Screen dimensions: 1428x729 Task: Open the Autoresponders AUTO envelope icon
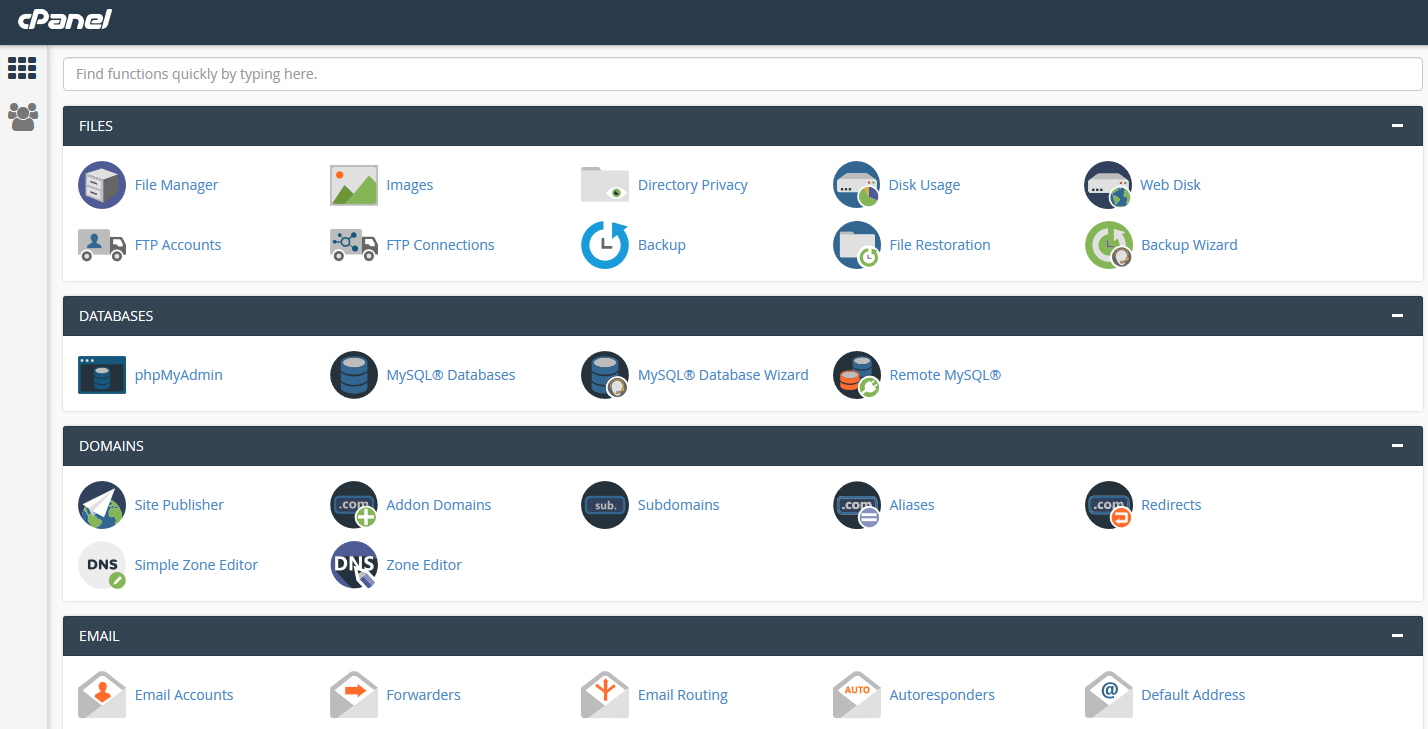click(857, 695)
